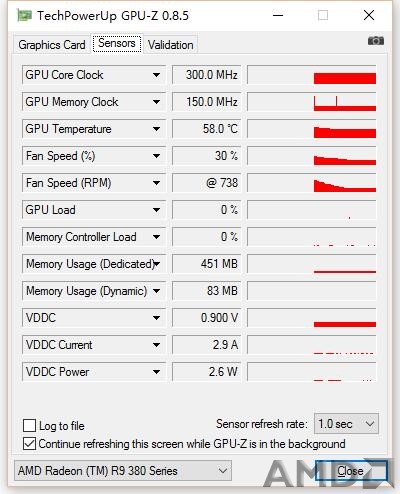This screenshot has height=494, width=400.
Task: Open Fan Speed (RPM) dropdown arrow
Action: (x=156, y=183)
